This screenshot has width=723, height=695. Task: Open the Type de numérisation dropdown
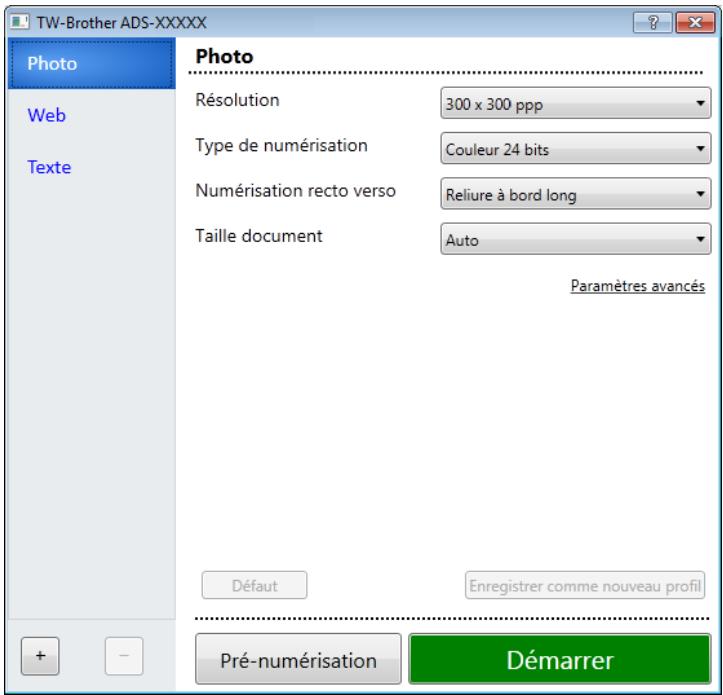(575, 149)
